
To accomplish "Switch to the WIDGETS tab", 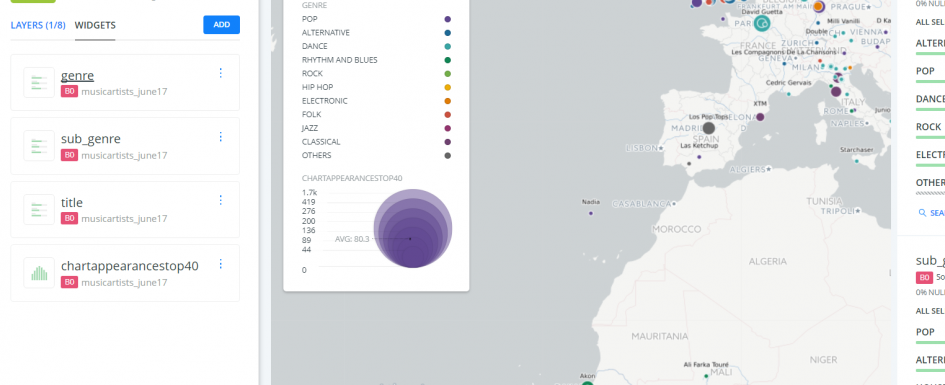I will point(95,25).
